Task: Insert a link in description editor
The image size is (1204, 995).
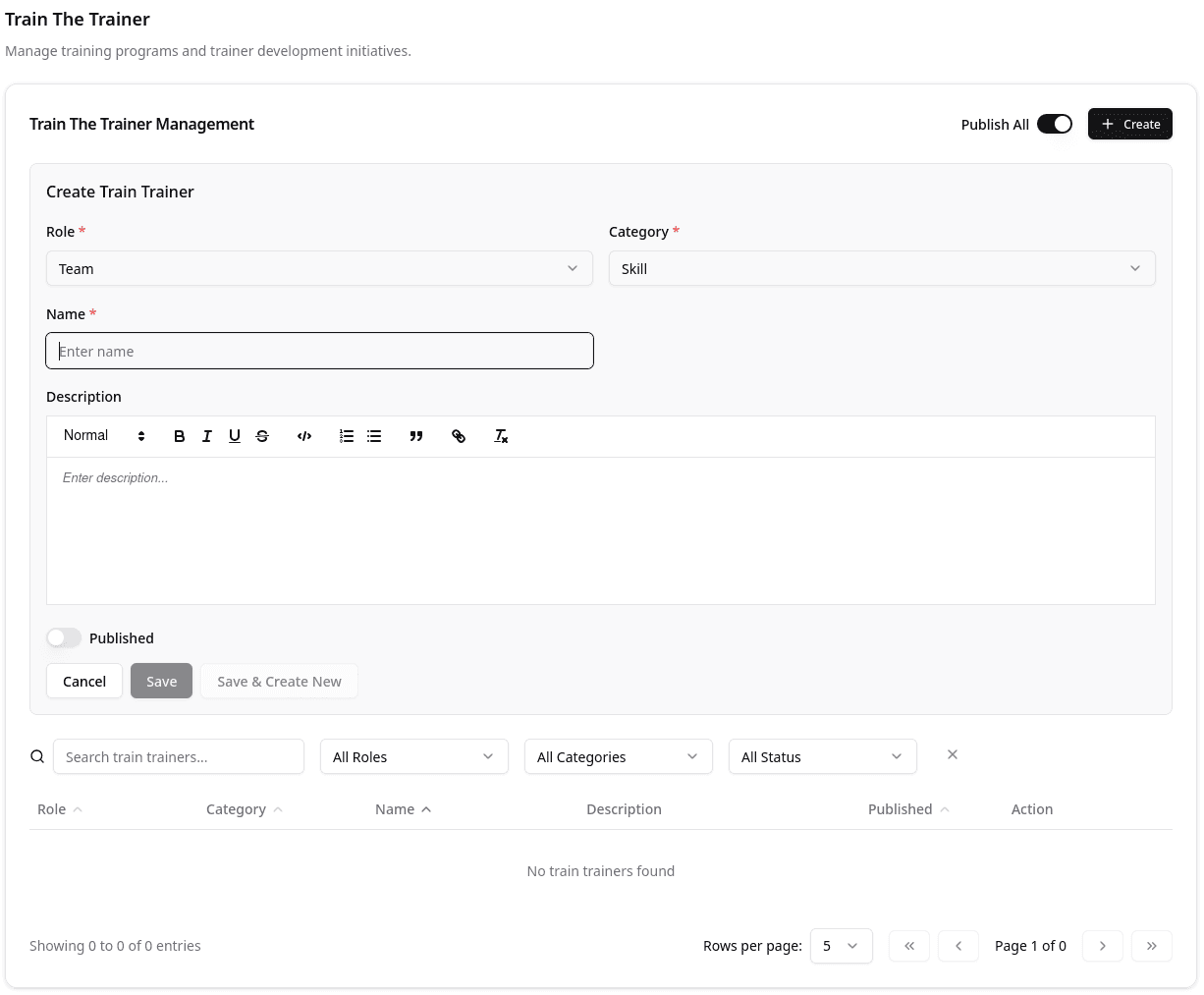Action: pyautogui.click(x=459, y=436)
